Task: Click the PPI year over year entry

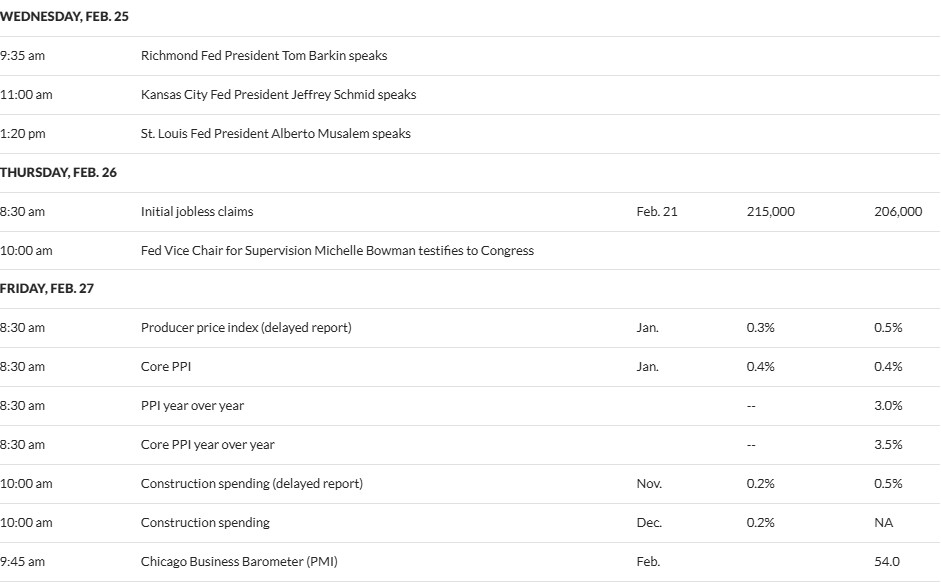Action: pyautogui.click(x=192, y=406)
